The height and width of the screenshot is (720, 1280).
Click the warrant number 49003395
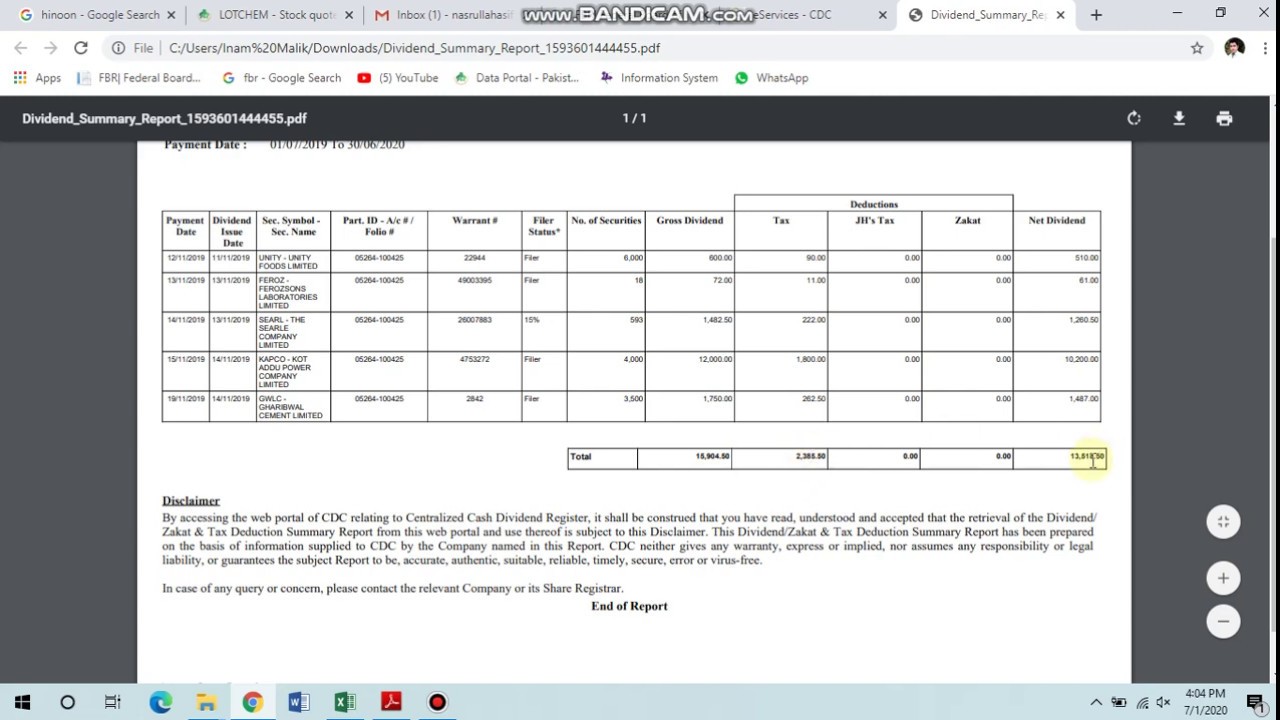[x=474, y=280]
